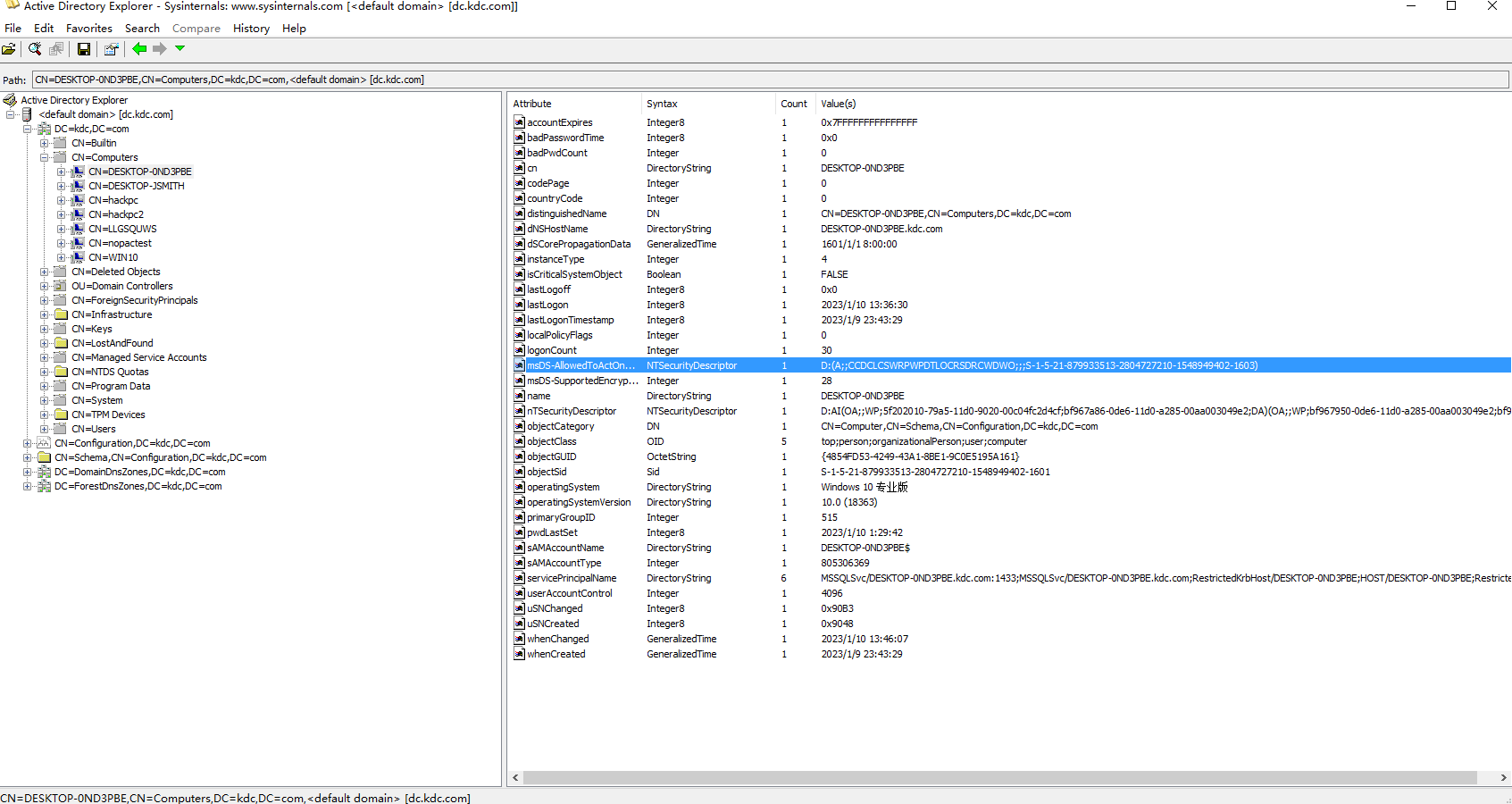This screenshot has height=804, width=1512.
Task: Click the operatingSystem value Windows 10
Action: click(865, 487)
